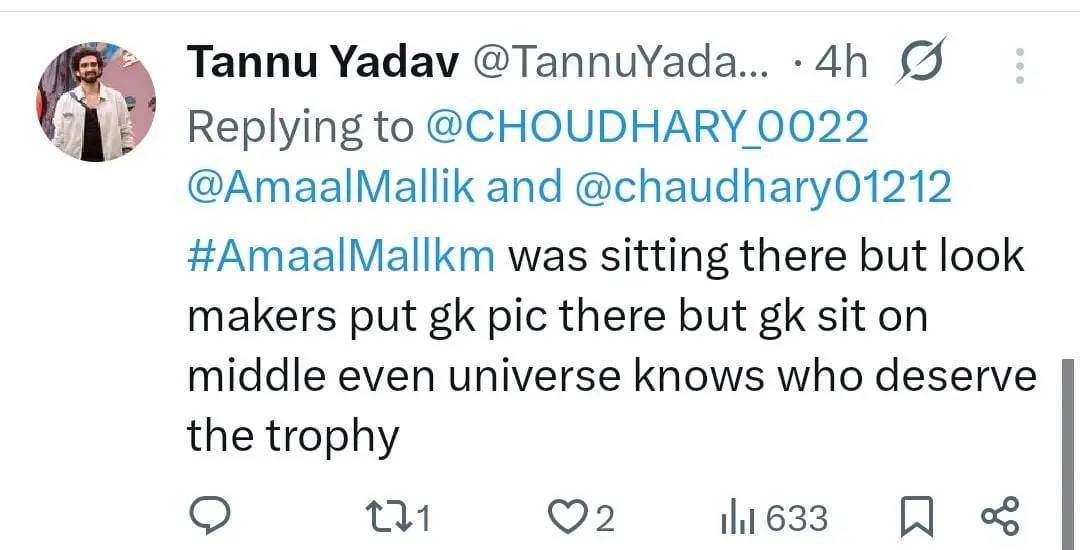Image resolution: width=1080 pixels, height=550 pixels.
Task: Go to the @chaudhary01212 profile
Action: coord(761,188)
